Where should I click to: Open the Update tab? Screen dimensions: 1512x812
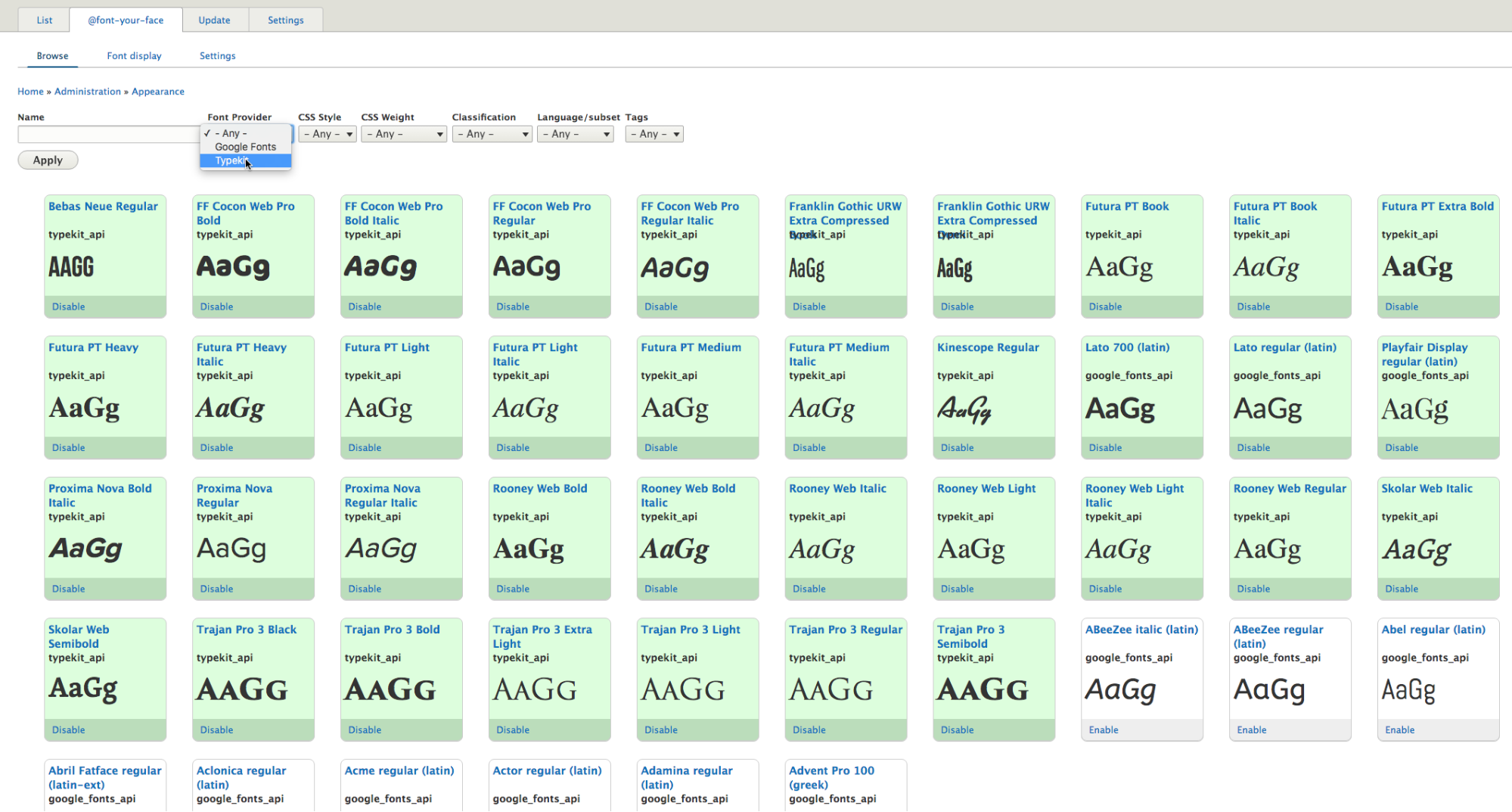pos(214,20)
